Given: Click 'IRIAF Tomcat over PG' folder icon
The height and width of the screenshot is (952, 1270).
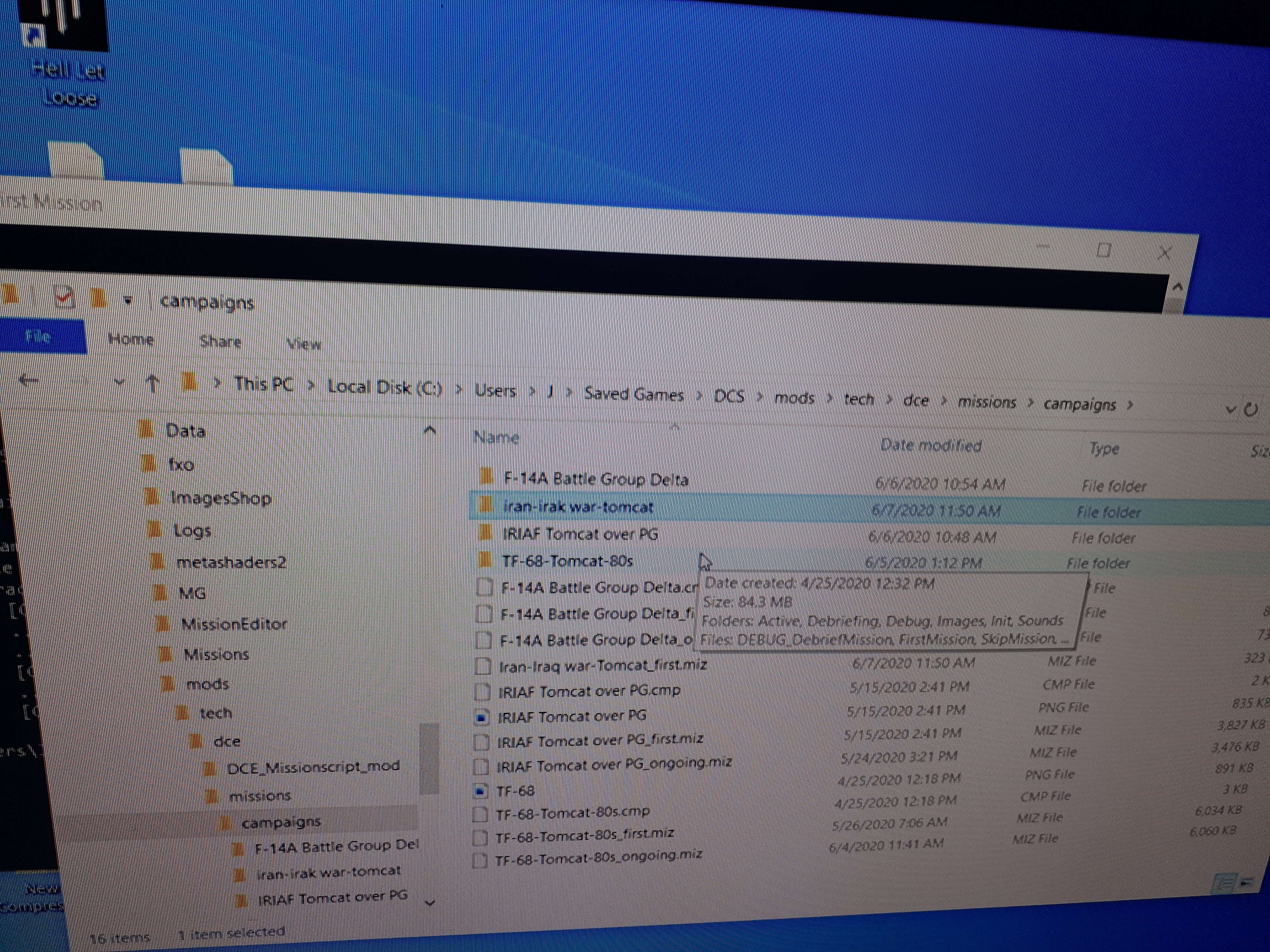Looking at the screenshot, I should point(485,532).
